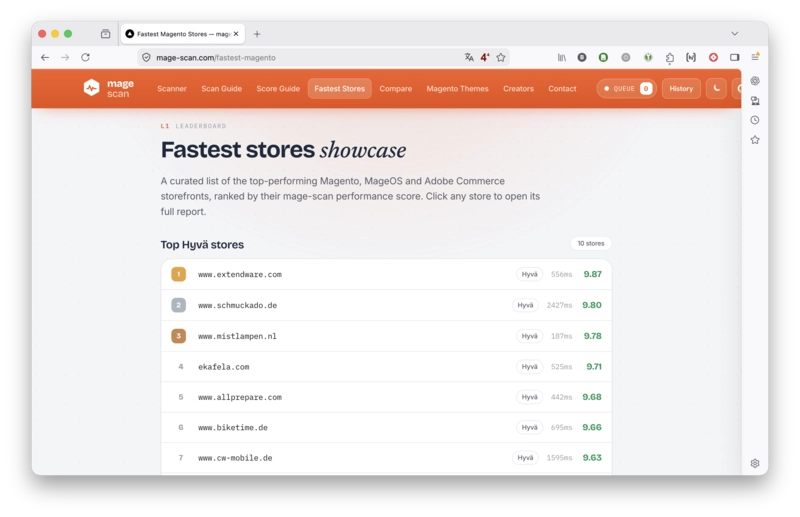Open the Scan Guide nav item

coord(221,88)
